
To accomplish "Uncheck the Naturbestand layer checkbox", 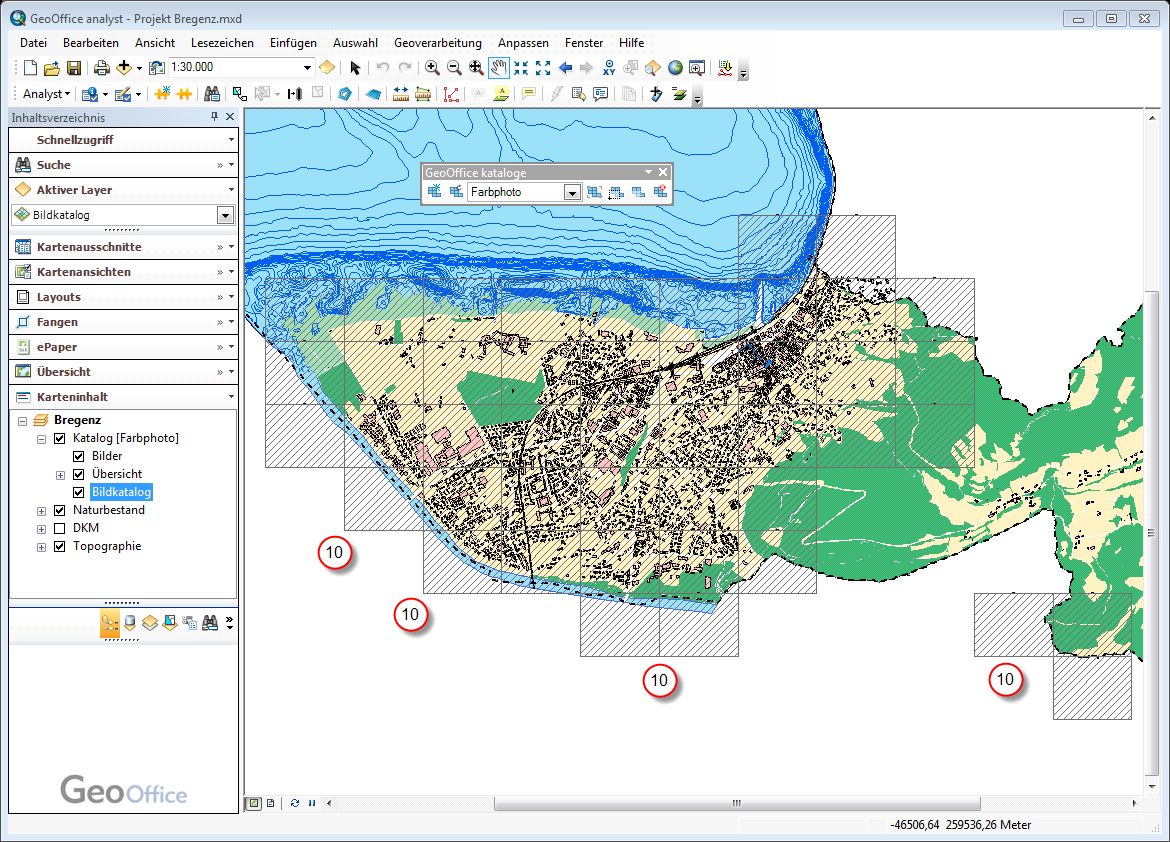I will [60, 510].
